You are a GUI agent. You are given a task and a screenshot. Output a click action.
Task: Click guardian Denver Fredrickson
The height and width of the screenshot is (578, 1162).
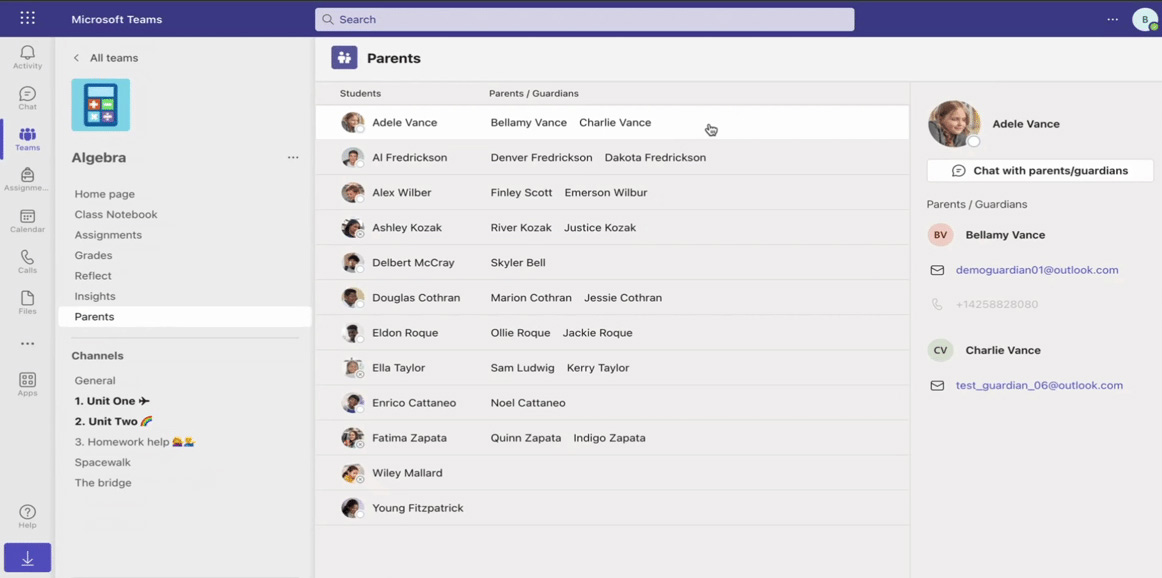(541, 158)
